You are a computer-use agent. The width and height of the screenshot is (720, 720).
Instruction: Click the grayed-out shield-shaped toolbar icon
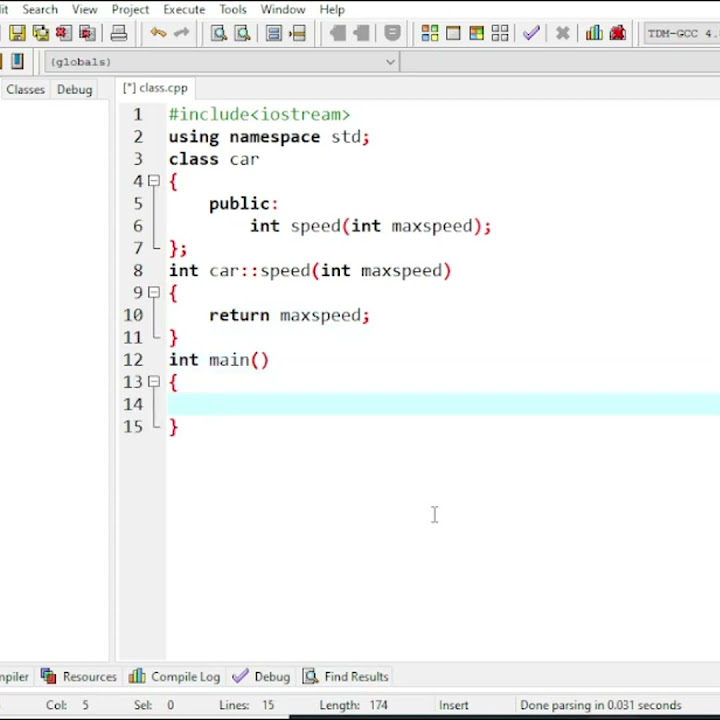pyautogui.click(x=392, y=33)
